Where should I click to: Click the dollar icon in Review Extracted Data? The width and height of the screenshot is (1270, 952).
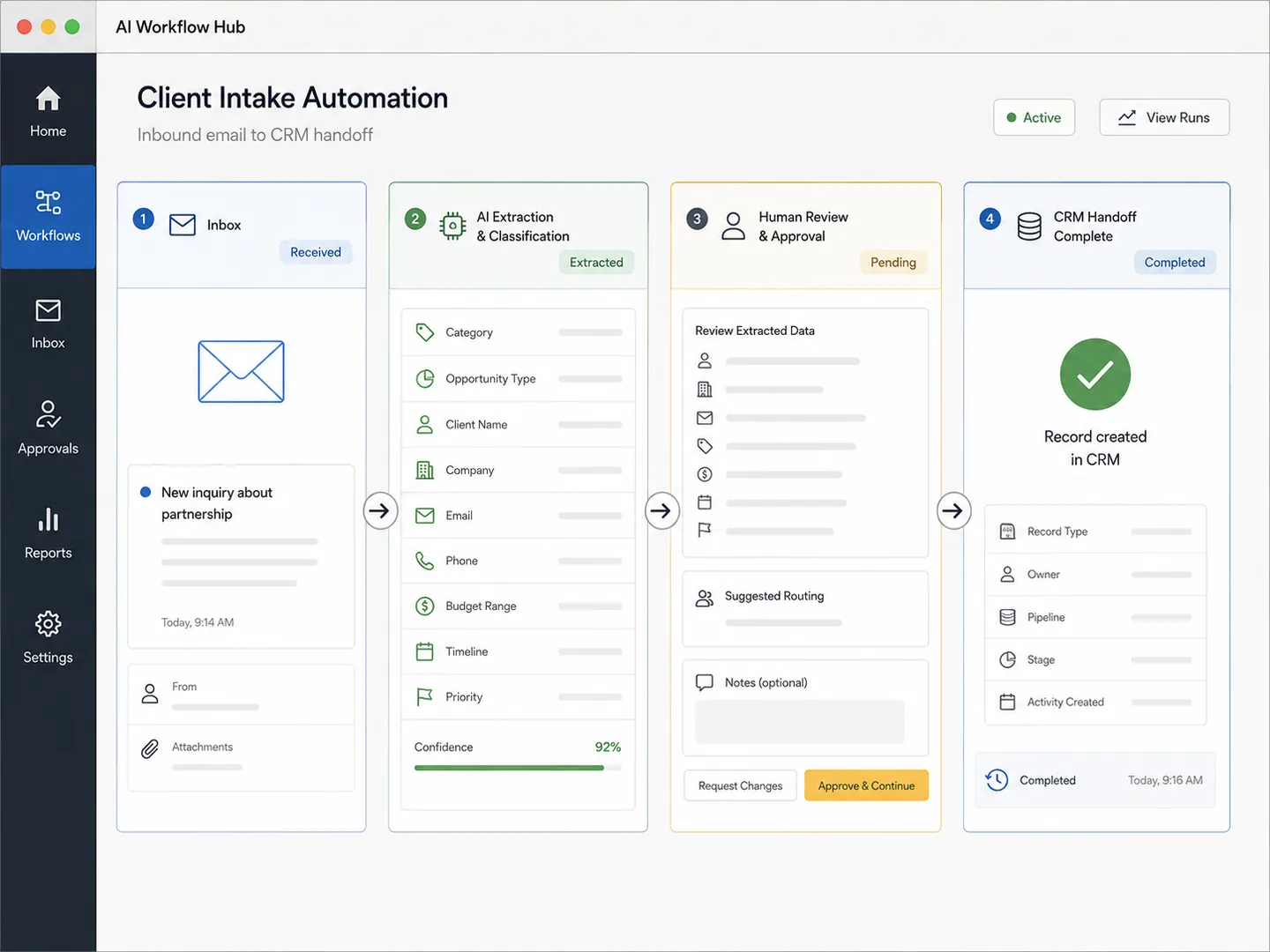(x=704, y=474)
